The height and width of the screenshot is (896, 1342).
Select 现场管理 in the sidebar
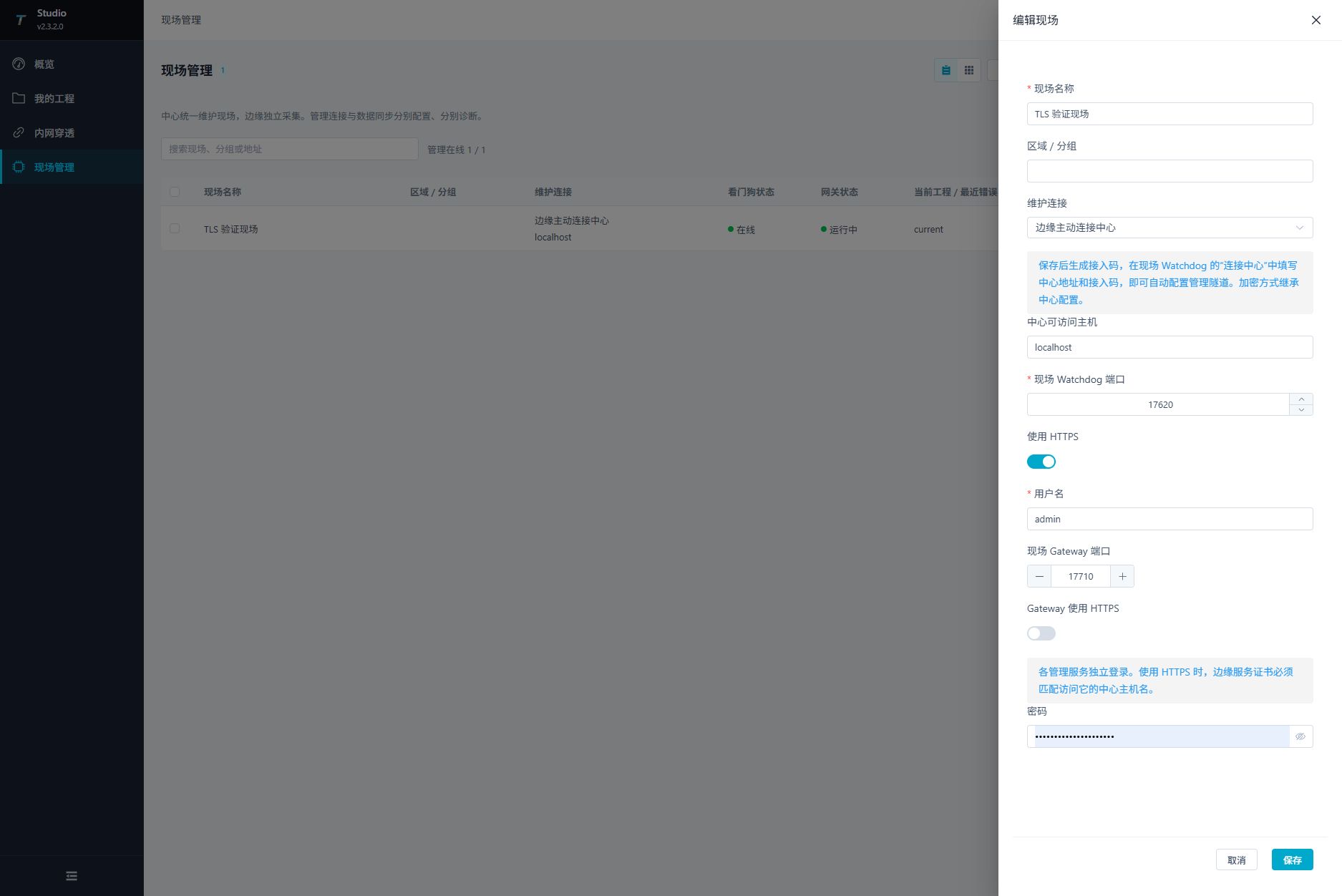(x=72, y=167)
